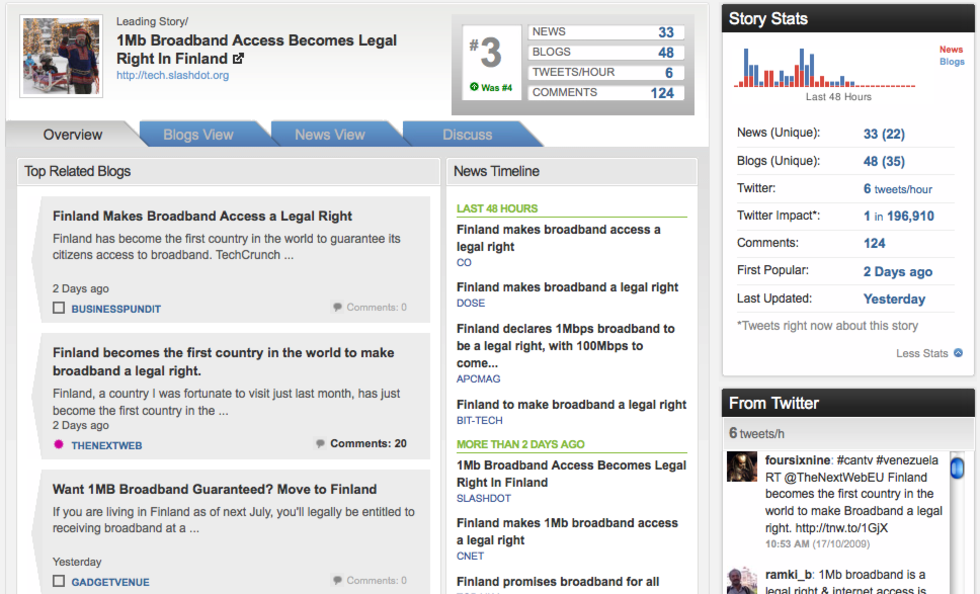Click comment bubble icon in the BUSINESSPUNDIT entry
The height and width of the screenshot is (594, 980).
pos(337,308)
